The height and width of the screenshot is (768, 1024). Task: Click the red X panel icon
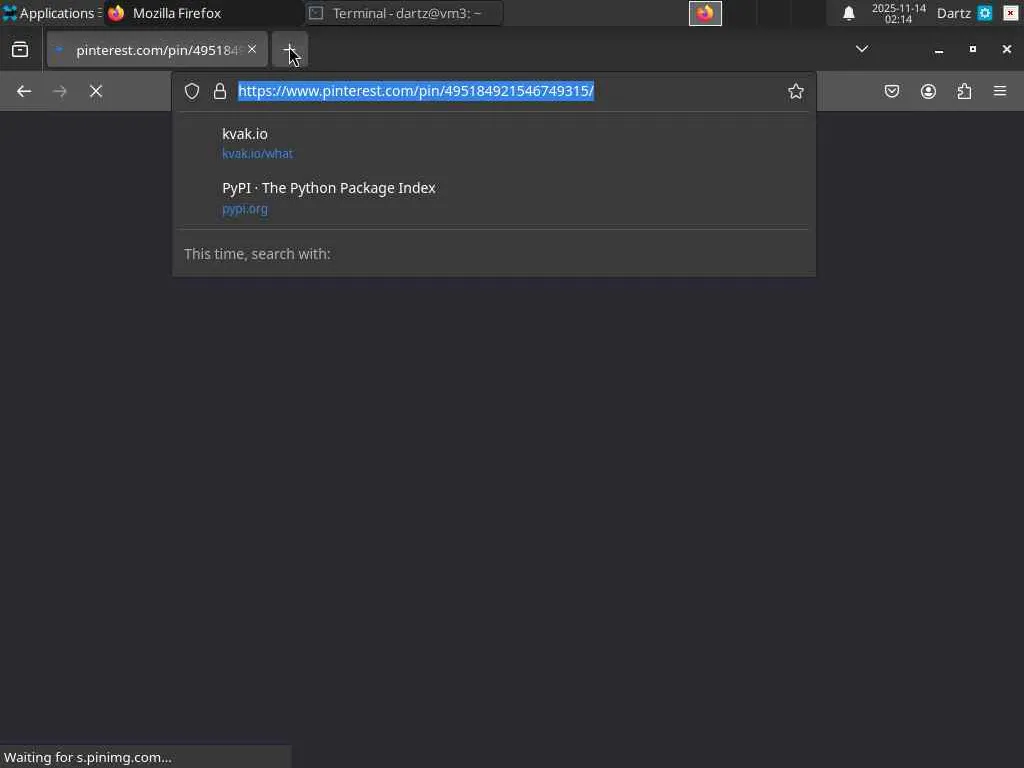pyautogui.click(x=1010, y=13)
